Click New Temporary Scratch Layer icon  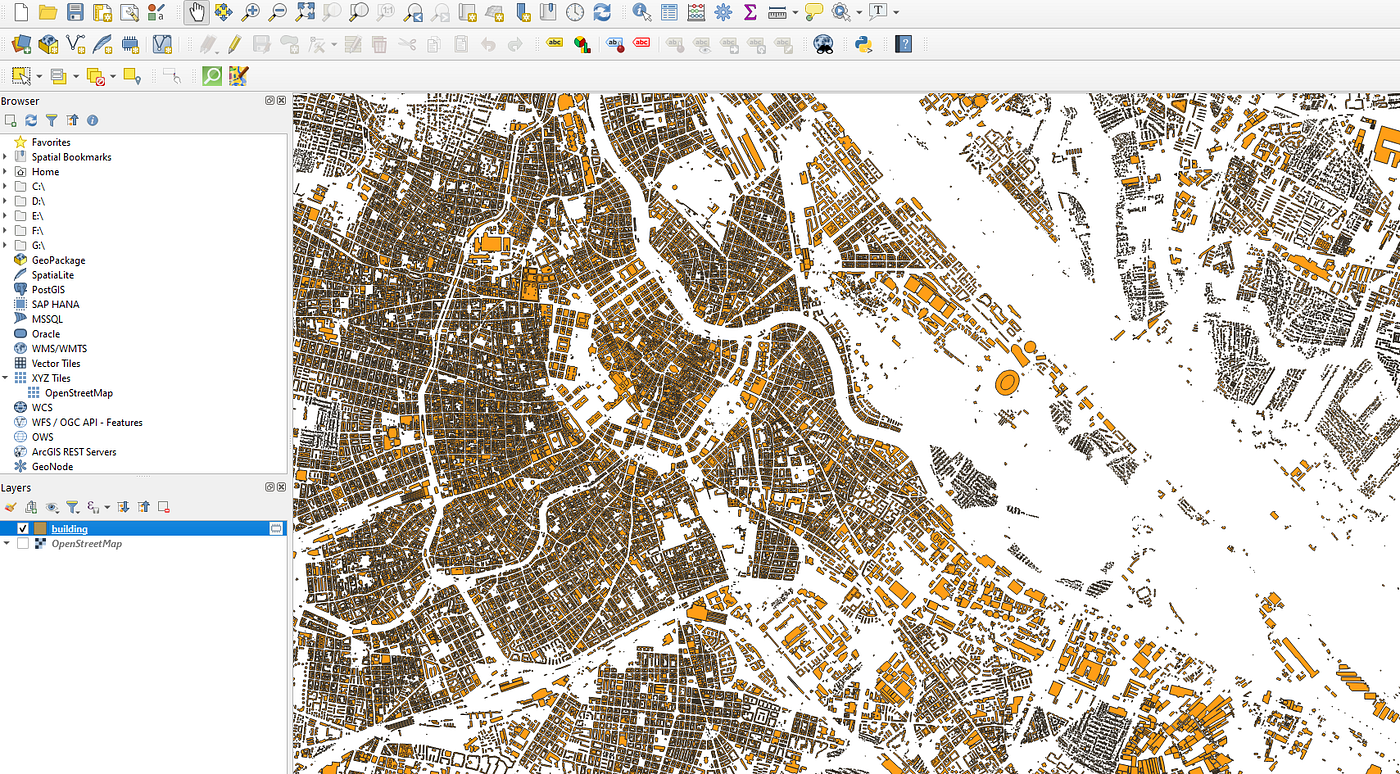click(128, 44)
